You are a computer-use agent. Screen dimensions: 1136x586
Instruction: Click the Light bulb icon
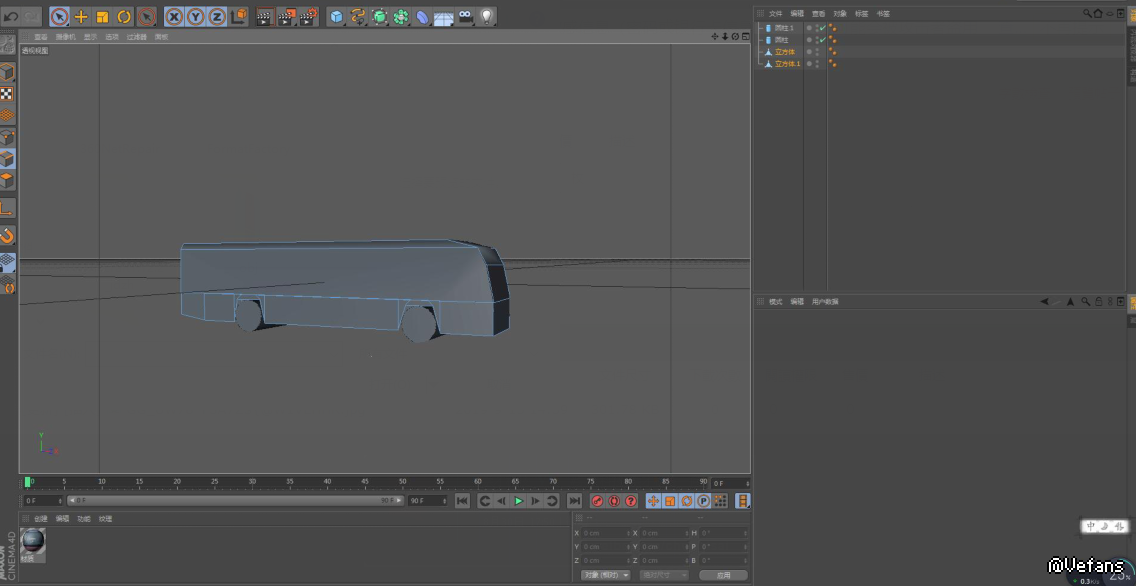pos(487,16)
